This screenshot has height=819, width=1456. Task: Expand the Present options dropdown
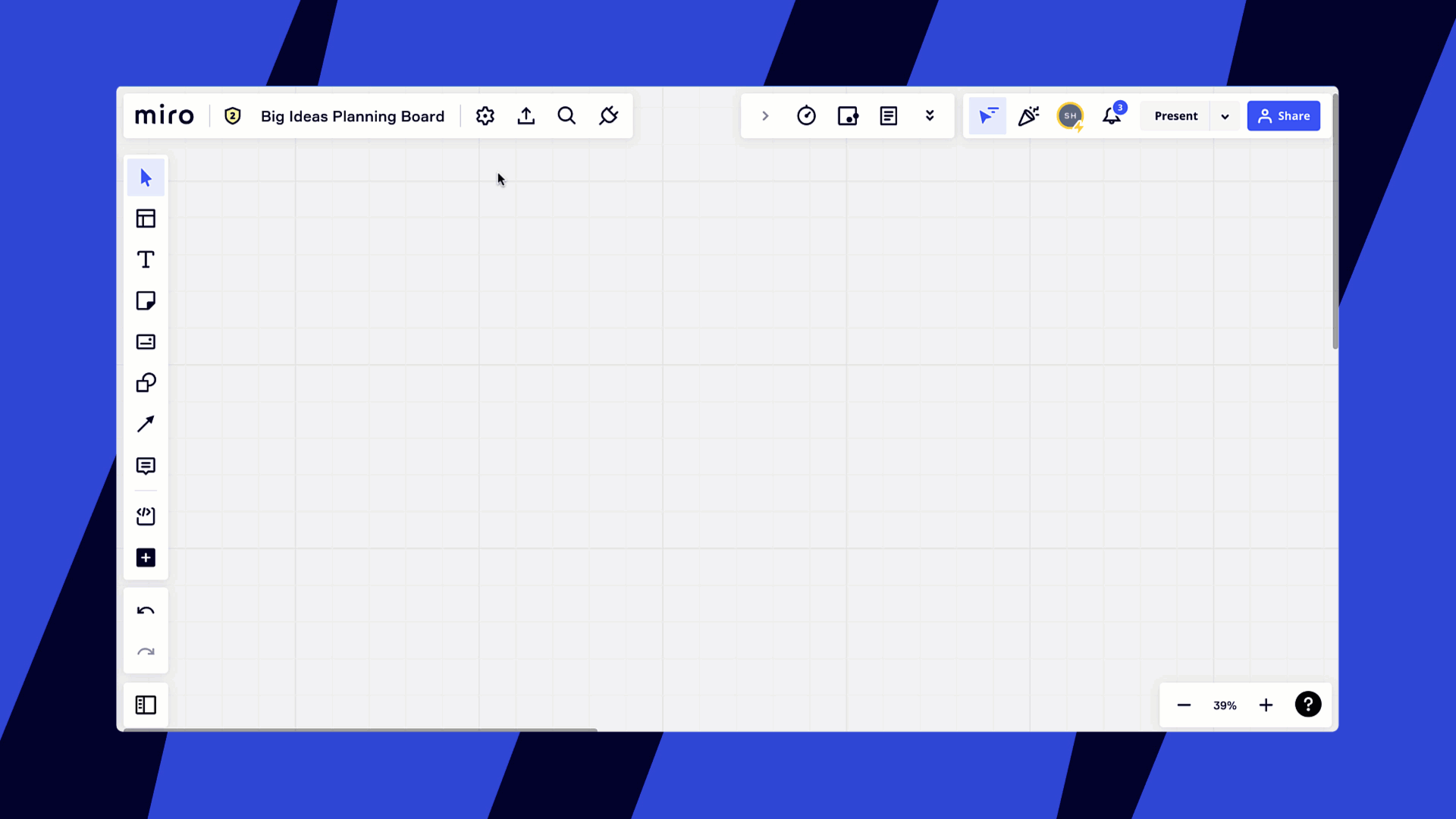pyautogui.click(x=1225, y=116)
